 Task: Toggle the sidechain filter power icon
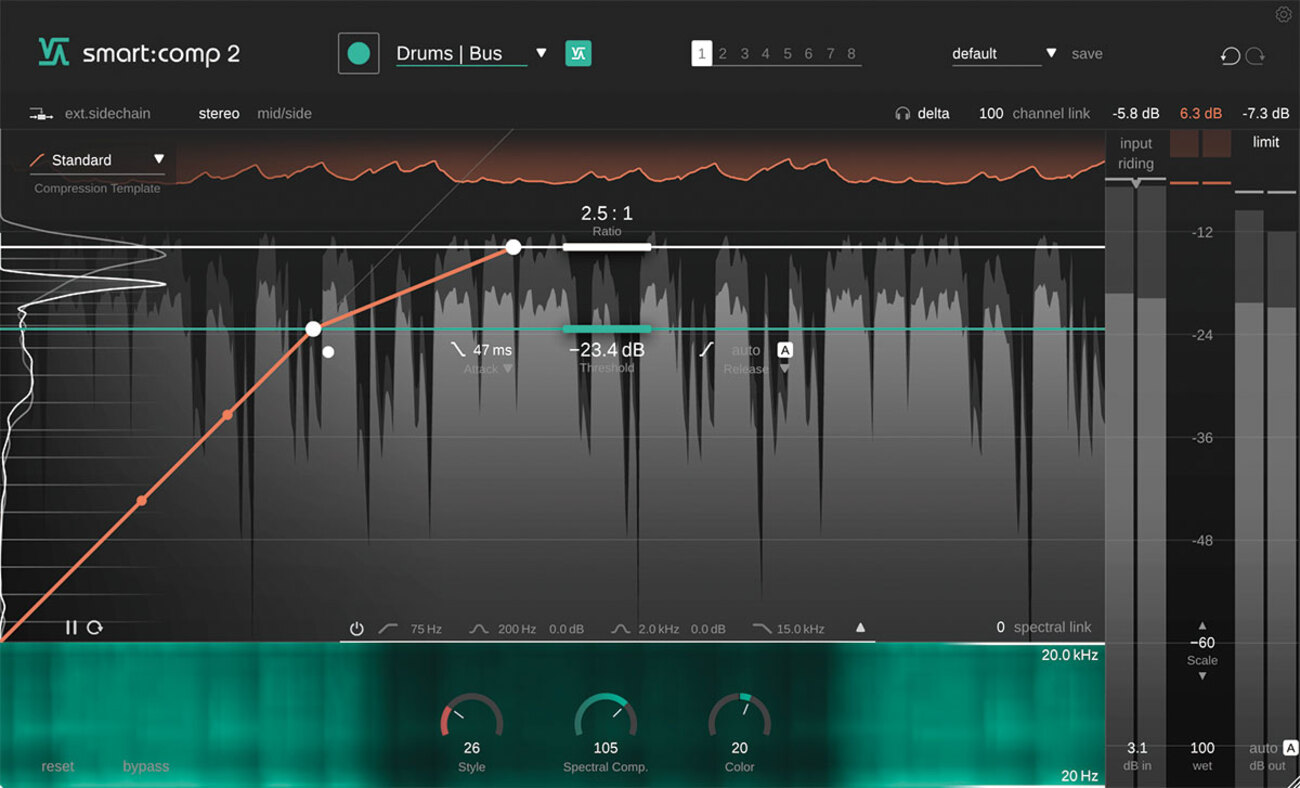(356, 629)
